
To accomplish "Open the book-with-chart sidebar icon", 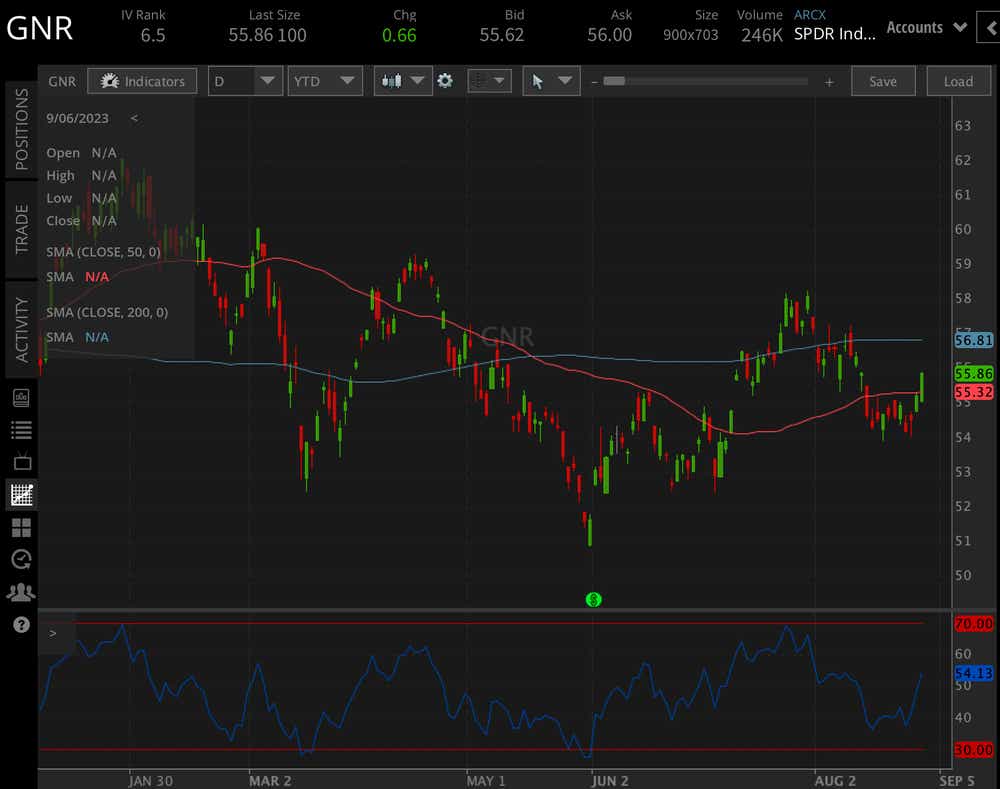I will (x=21, y=398).
